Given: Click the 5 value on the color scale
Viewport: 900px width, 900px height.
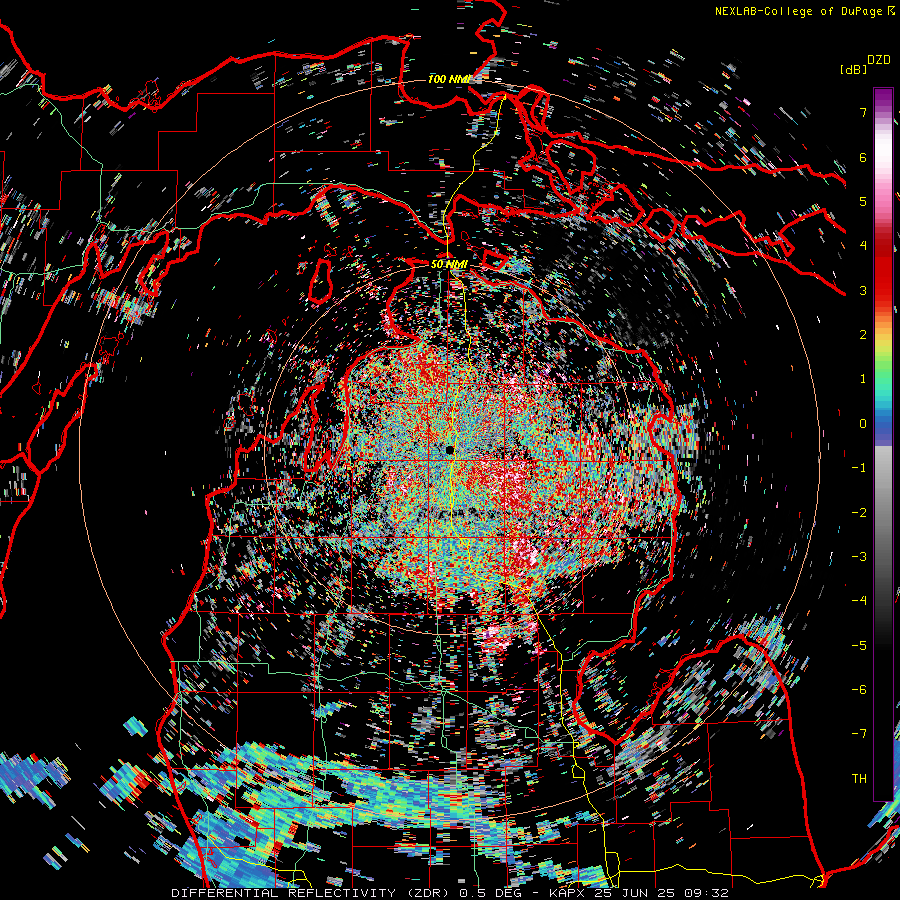Looking at the screenshot, I should [863, 201].
